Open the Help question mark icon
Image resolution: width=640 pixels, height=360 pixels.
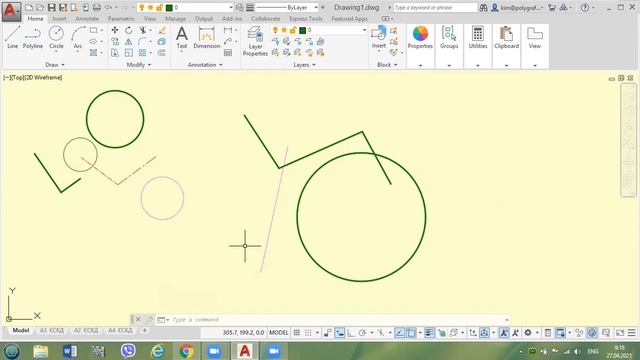(x=585, y=7)
